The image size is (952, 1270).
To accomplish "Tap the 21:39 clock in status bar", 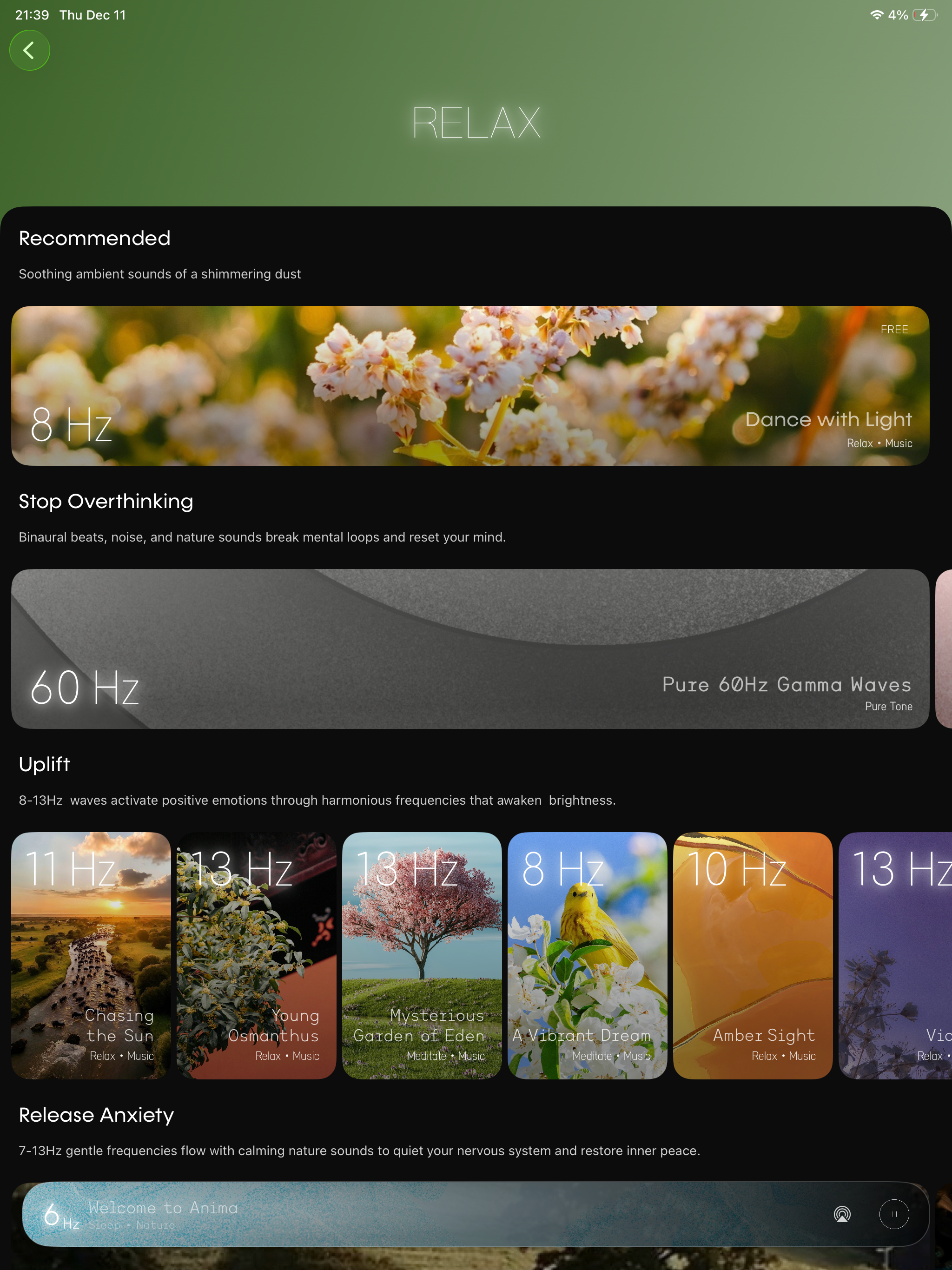I will [x=32, y=15].
